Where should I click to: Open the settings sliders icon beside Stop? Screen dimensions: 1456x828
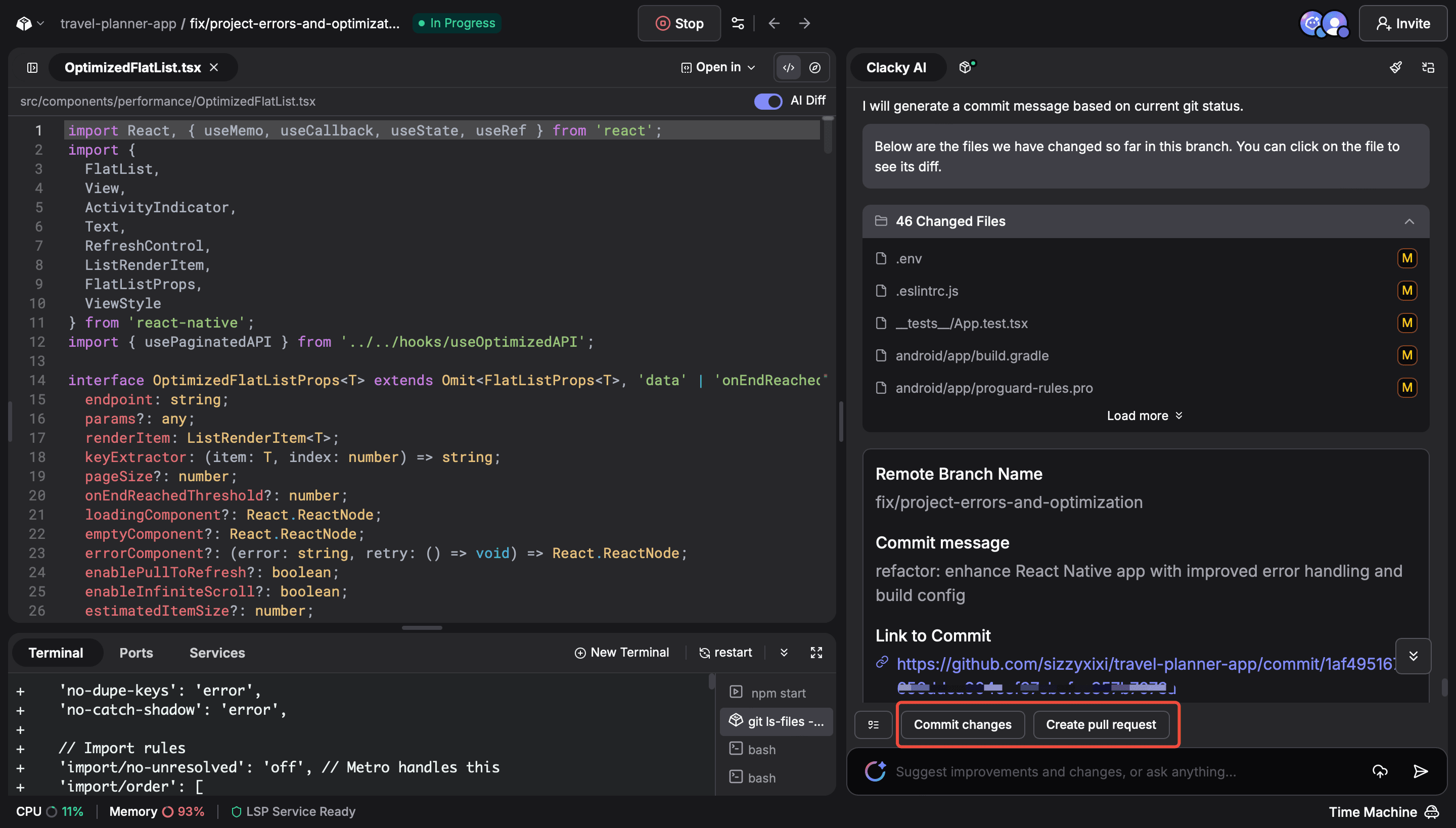tap(738, 23)
